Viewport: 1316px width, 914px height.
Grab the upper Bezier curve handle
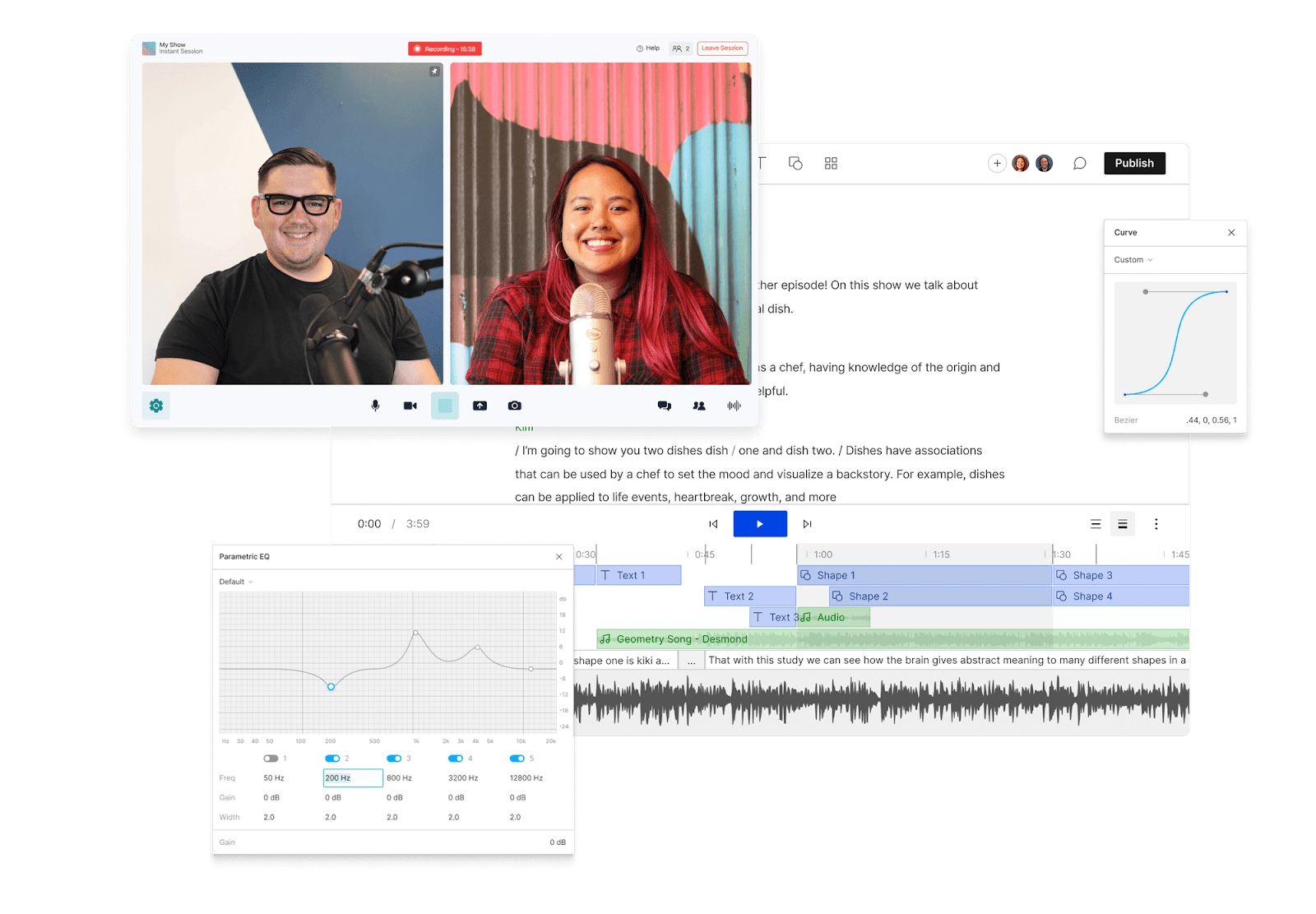point(1145,291)
